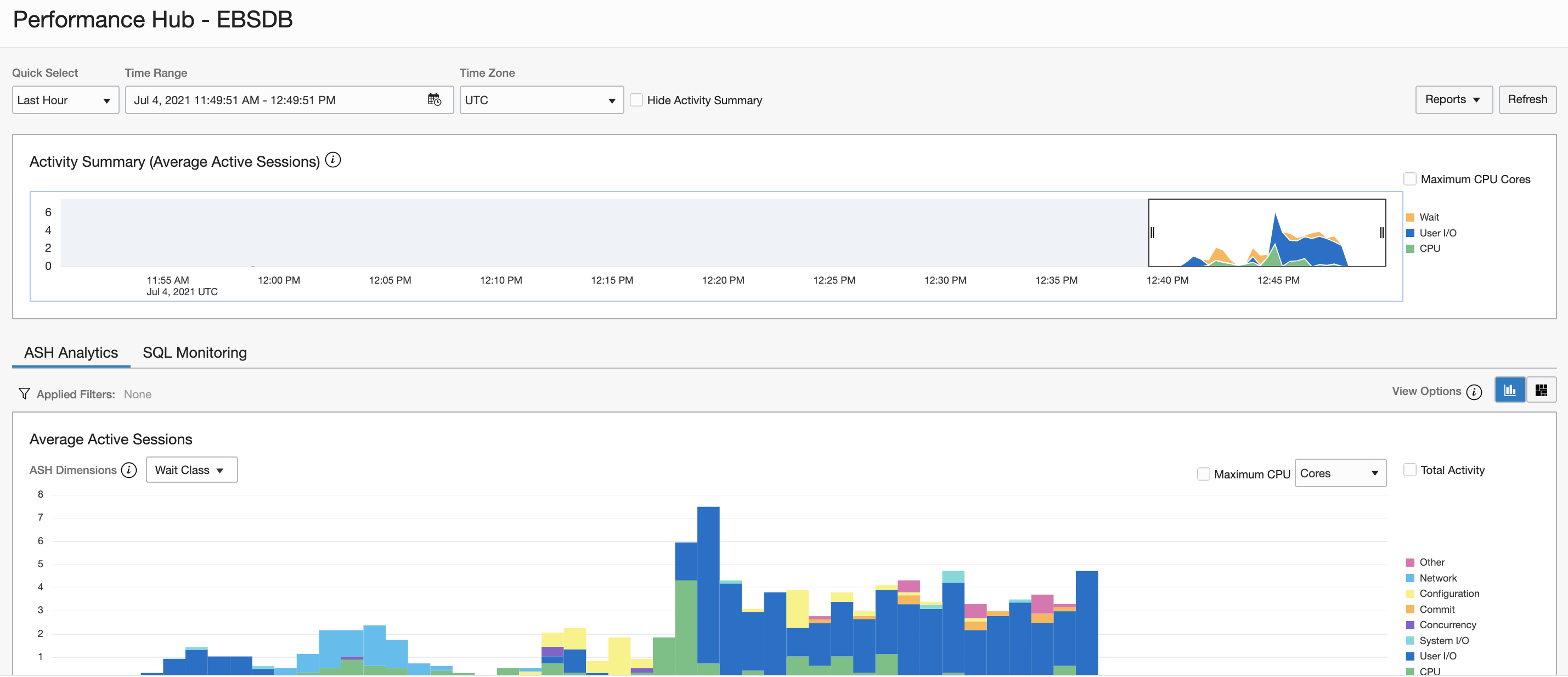
Task: Select the bar chart view mode icon
Action: [1510, 390]
